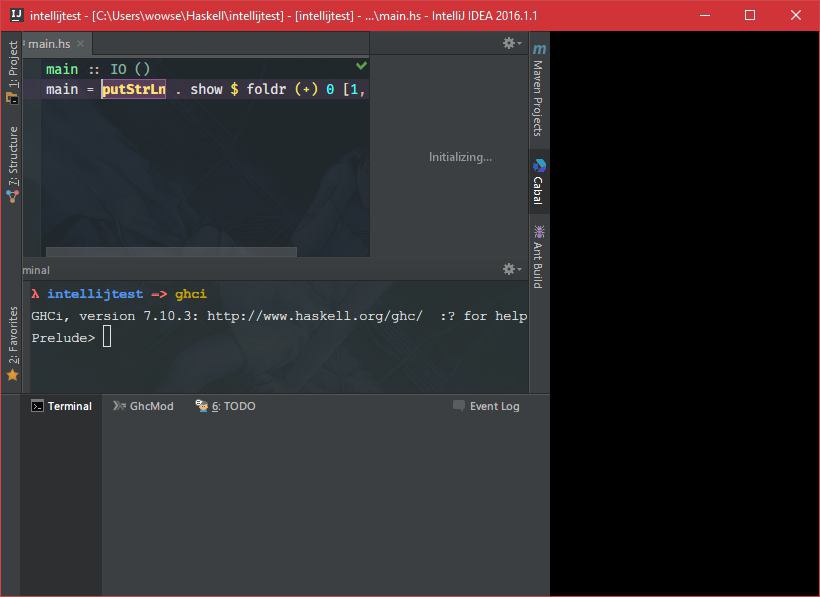Open the Event Log

(486, 406)
